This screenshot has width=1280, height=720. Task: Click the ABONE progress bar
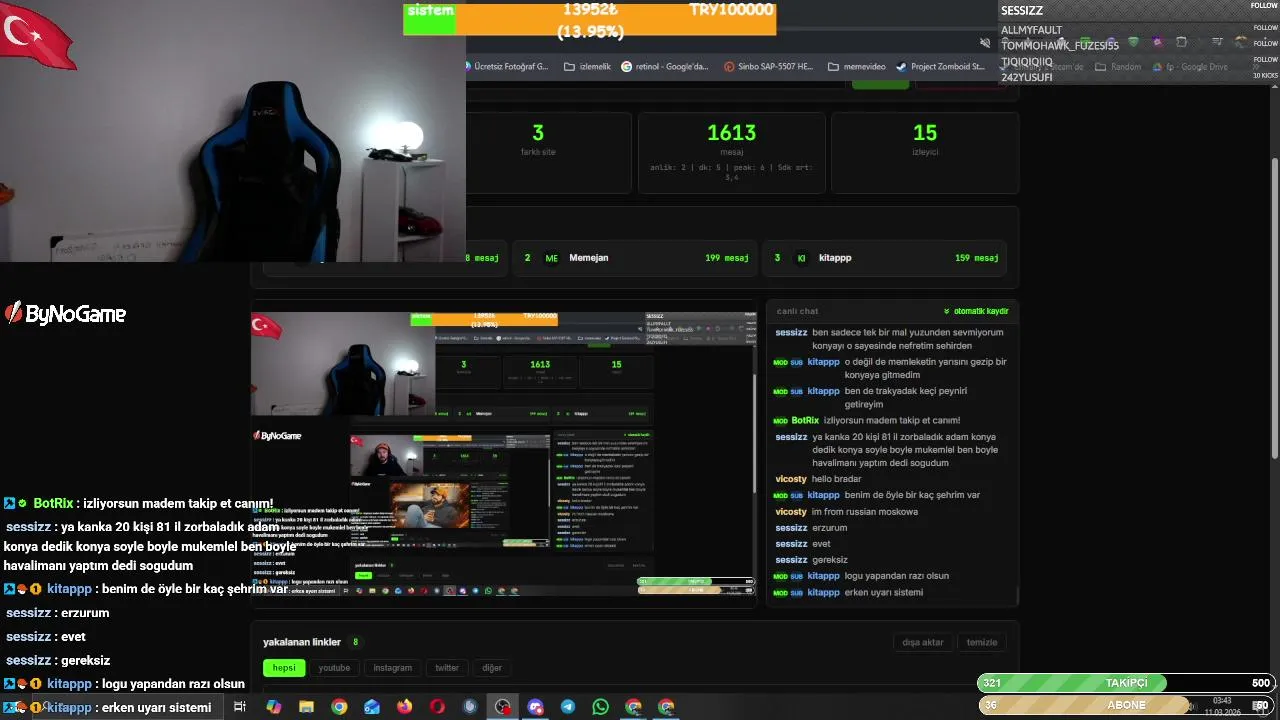[1127, 705]
